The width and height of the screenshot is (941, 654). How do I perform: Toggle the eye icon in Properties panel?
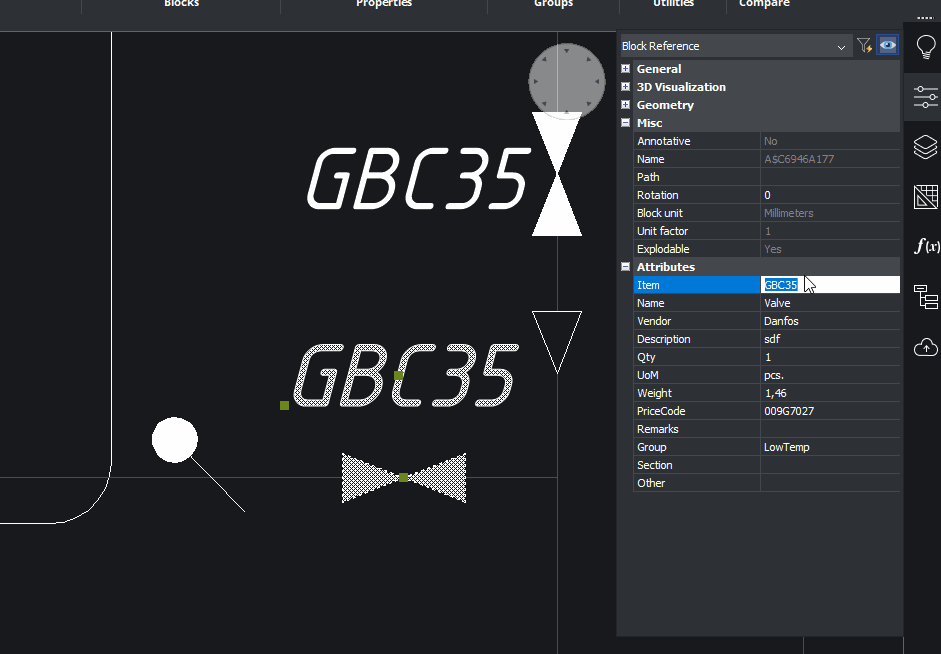[x=887, y=46]
